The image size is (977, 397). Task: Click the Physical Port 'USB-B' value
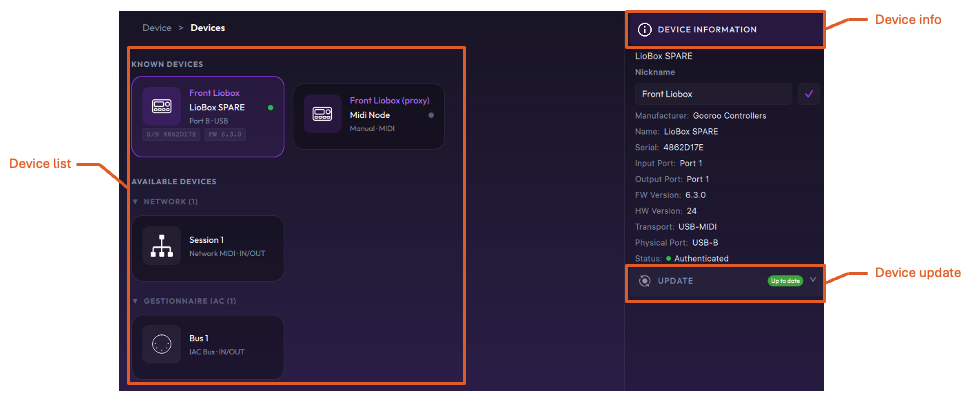coord(705,242)
